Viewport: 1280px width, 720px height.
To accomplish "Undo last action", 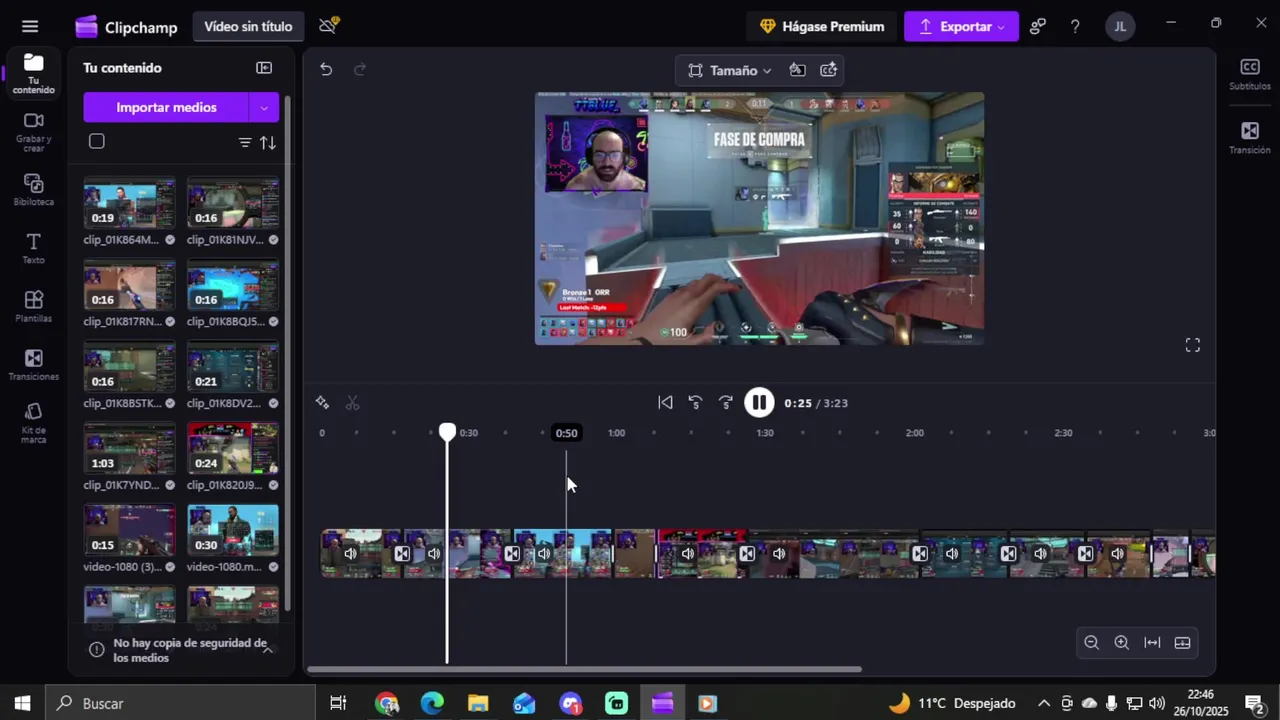I will 326,69.
